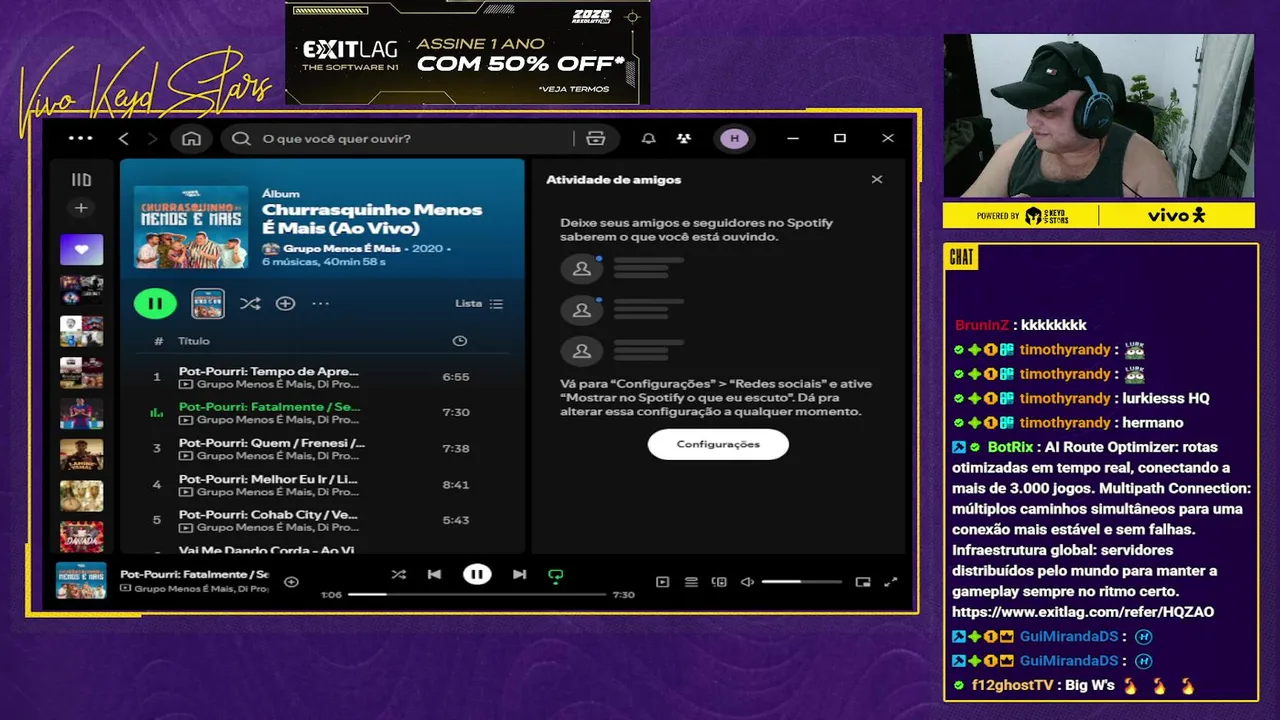Skip to previous track
This screenshot has height=720, width=1280.
434,574
